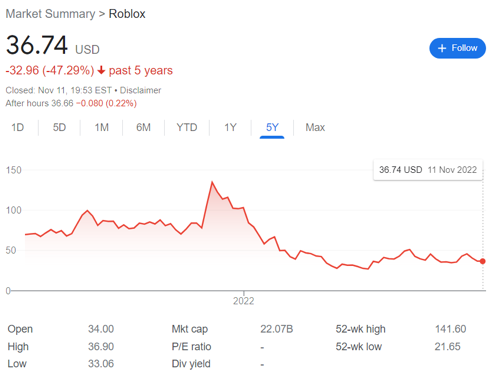Click the red down arrow icon
This screenshot has height=374, width=501.
point(101,70)
